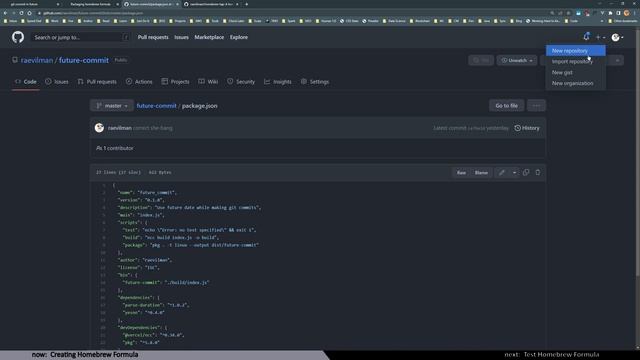The height and width of the screenshot is (360, 640).
Task: Click the plus create-new dropdown icon
Action: coord(600,37)
